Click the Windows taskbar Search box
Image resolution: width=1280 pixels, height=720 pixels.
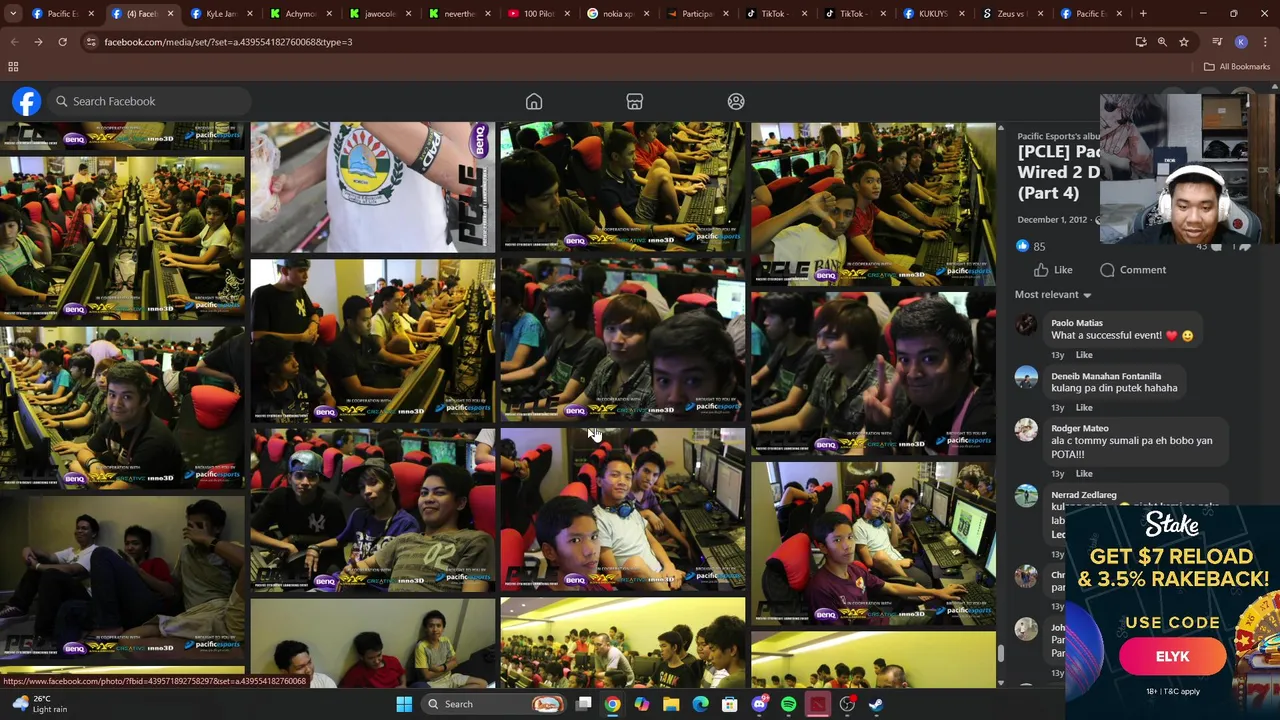pos(494,704)
